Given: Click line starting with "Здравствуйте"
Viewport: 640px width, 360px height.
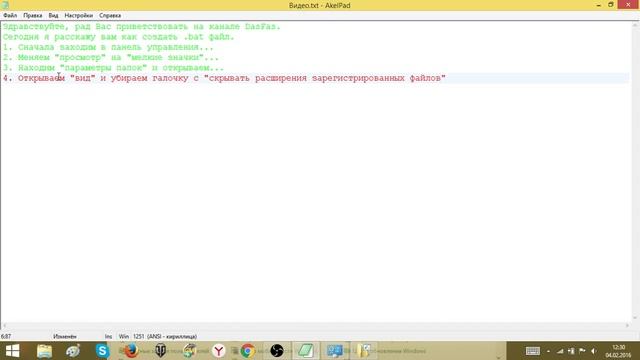Looking at the screenshot, I should (142, 27).
